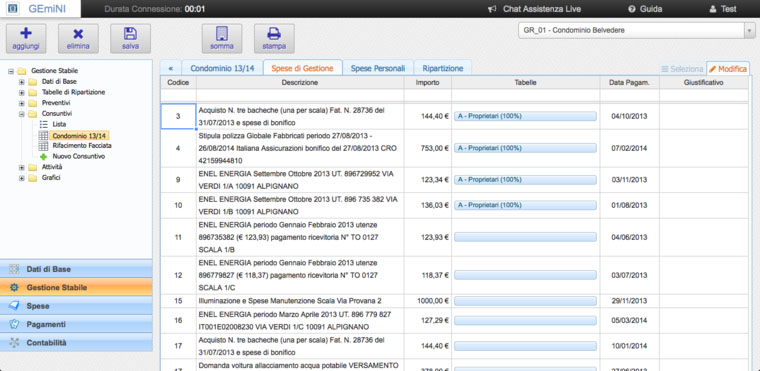The image size is (760, 371).
Task: Print with the stampa printer icon
Action: click(274, 38)
